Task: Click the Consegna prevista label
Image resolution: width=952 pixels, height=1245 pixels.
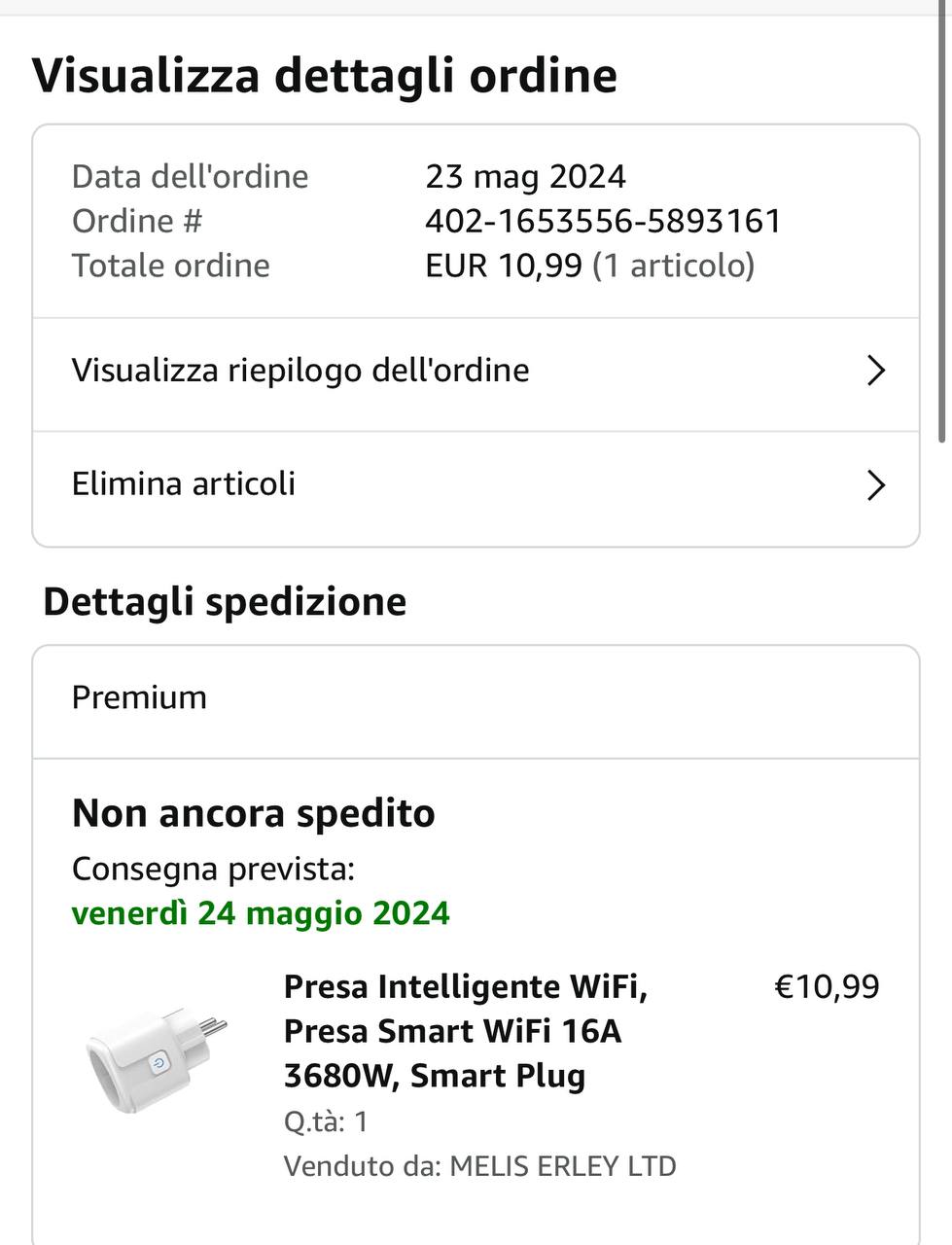Action: pos(213,868)
